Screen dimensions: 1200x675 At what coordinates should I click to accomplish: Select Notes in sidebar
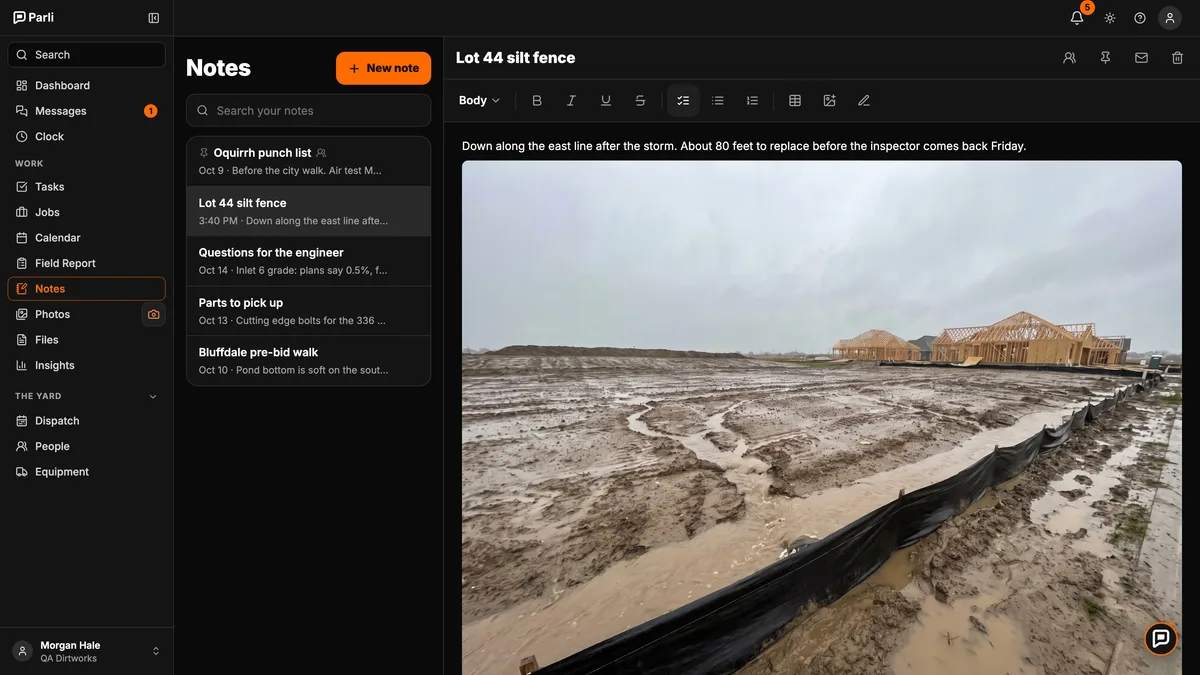click(87, 289)
